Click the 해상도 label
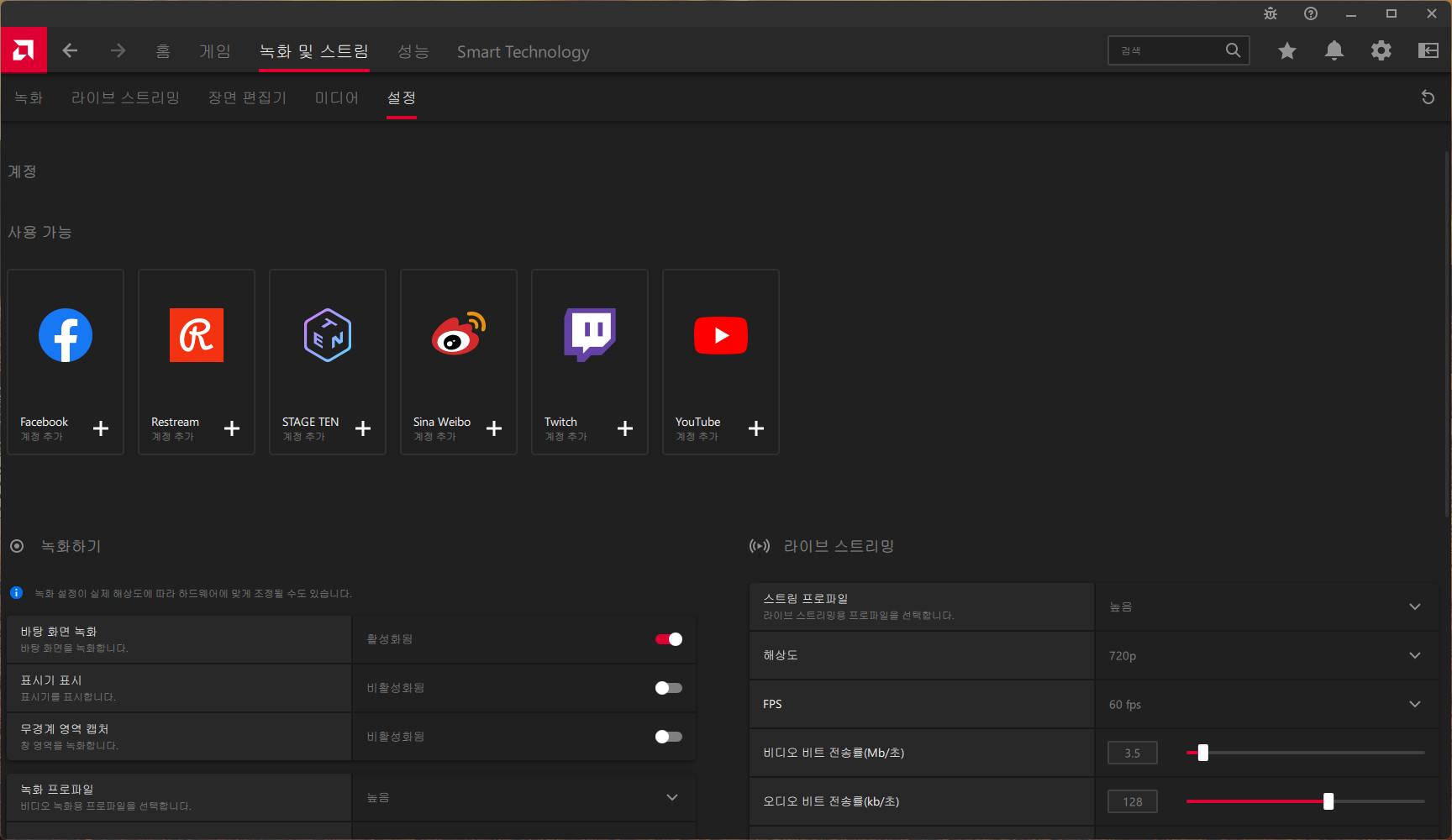The width and height of the screenshot is (1452, 840). click(781, 655)
